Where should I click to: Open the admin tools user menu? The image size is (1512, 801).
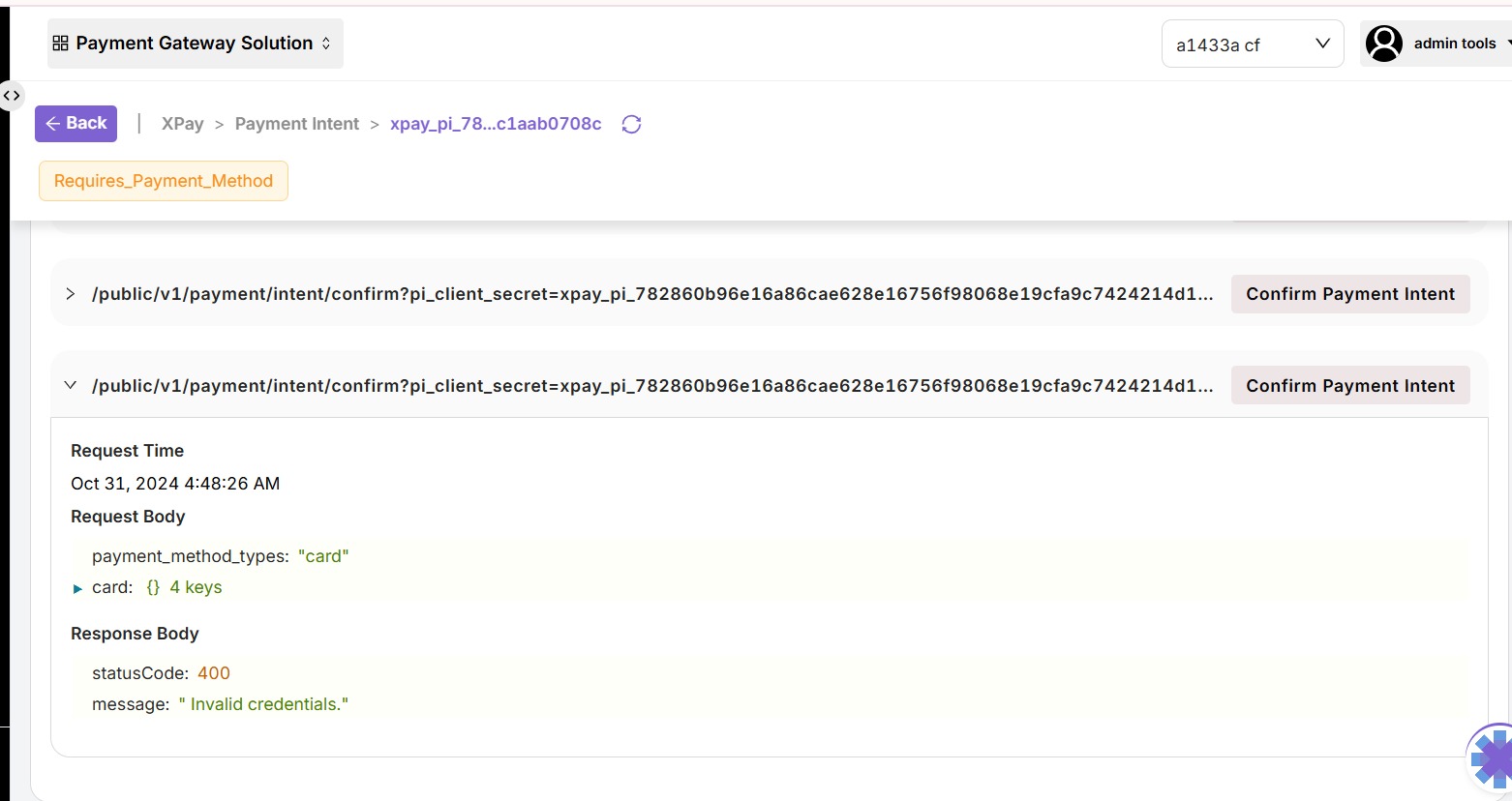tap(1454, 44)
